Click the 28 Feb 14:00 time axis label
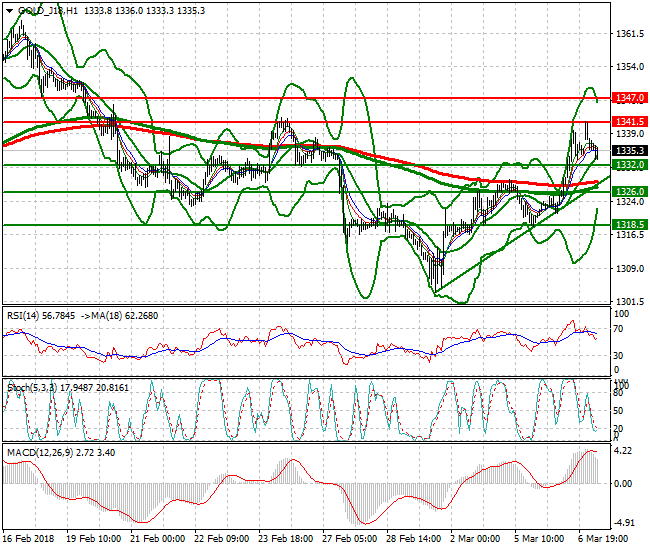This screenshot has height=550, width=650. [x=414, y=539]
